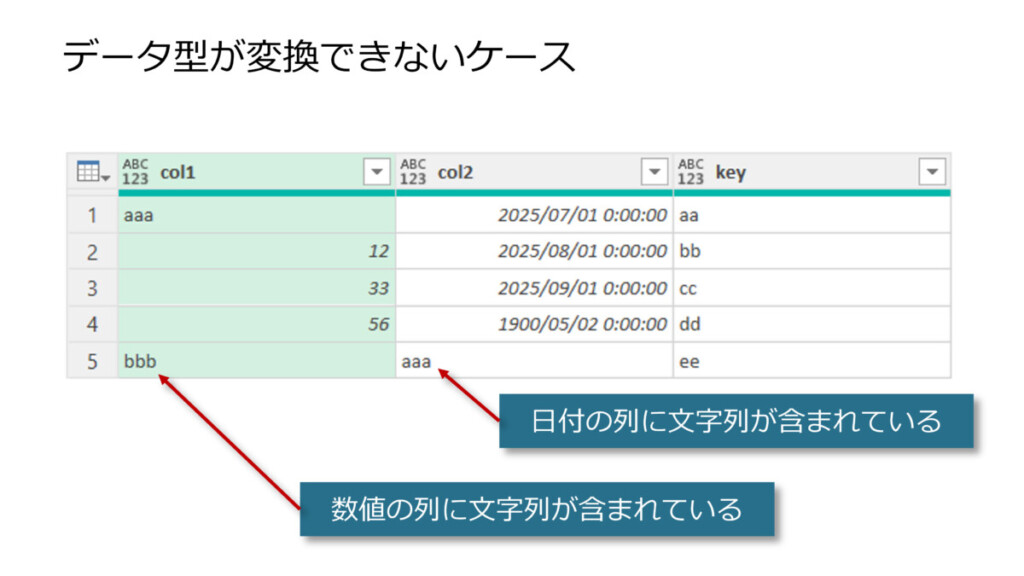Viewport: 1024px width, 576px height.
Task: Select the 'ee' cell in the key column
Action: (x=689, y=362)
